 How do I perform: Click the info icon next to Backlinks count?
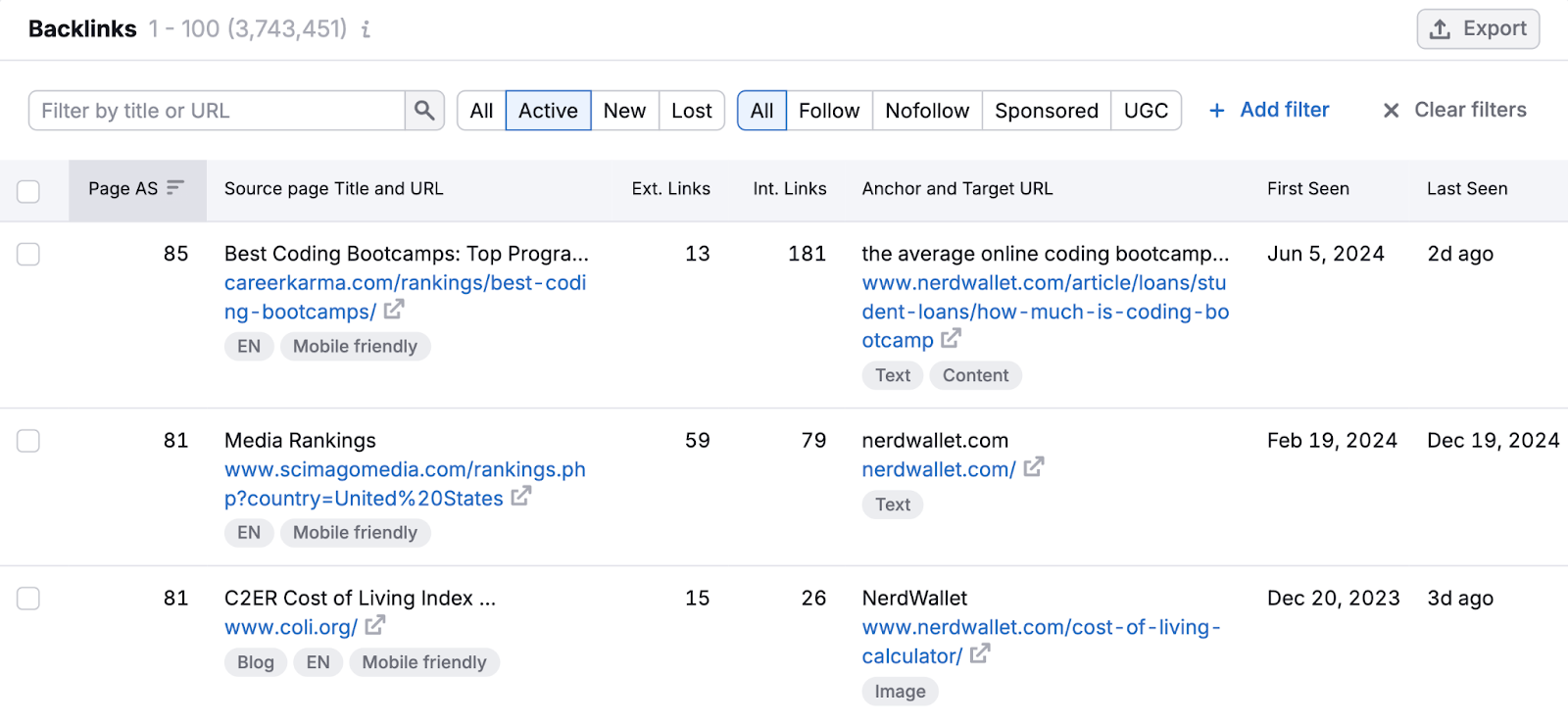[366, 29]
